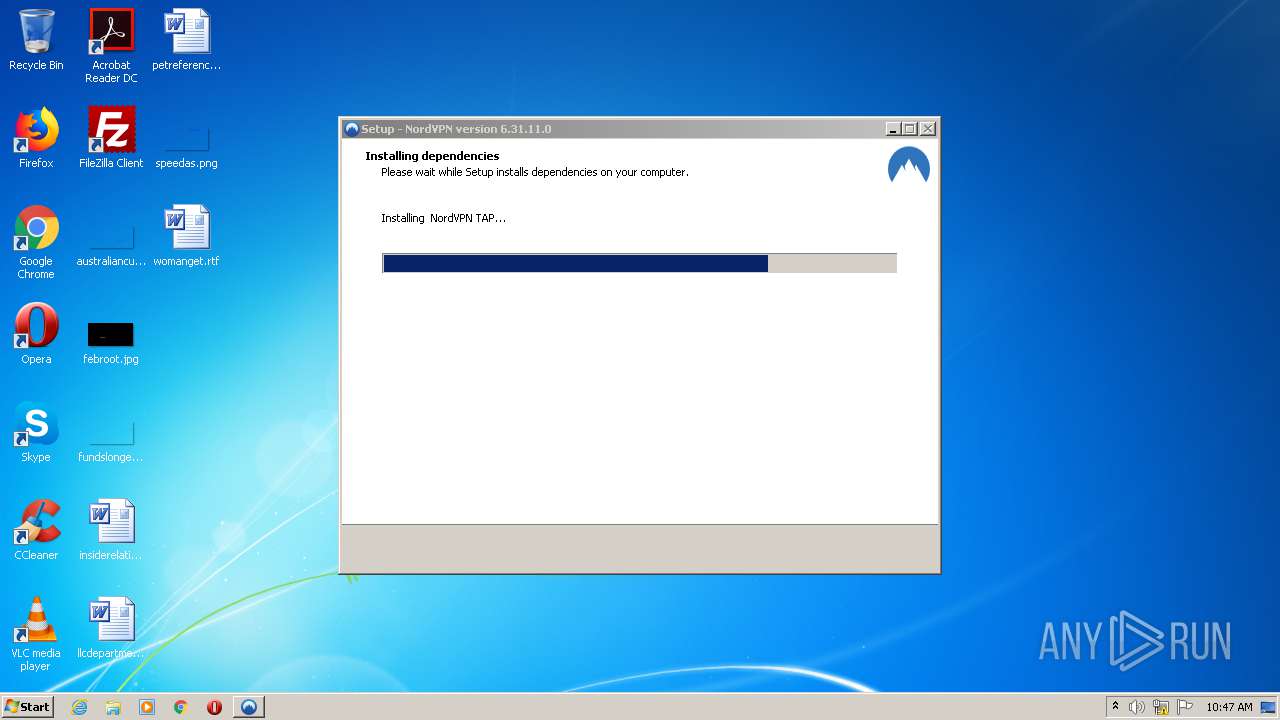Click the "Installing NordVPN TAP..." status text
Image resolution: width=1280 pixels, height=720 pixels.
(x=443, y=218)
